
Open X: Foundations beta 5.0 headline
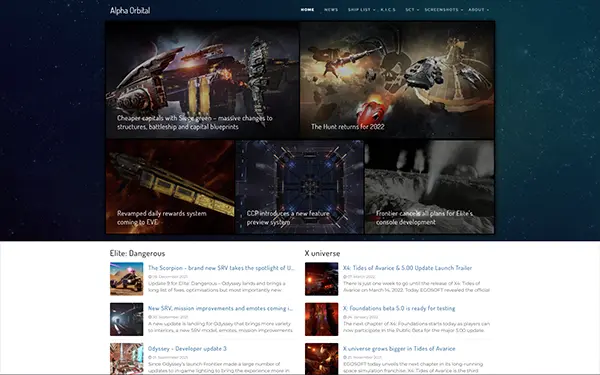(399, 308)
